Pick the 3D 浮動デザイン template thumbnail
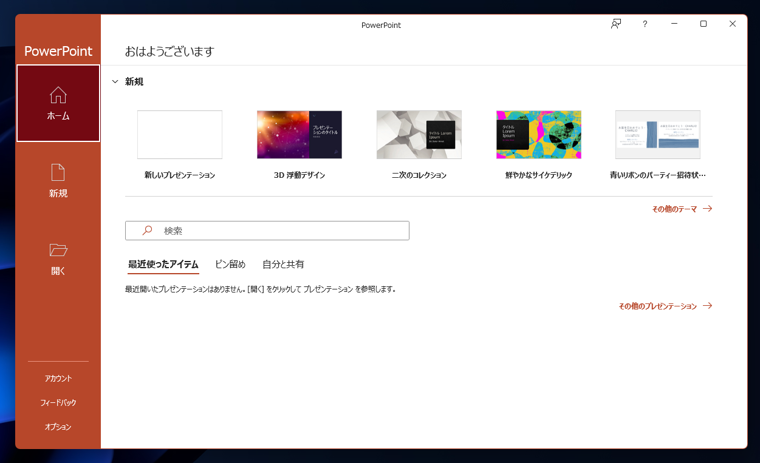The width and height of the screenshot is (760, 463). (300, 134)
